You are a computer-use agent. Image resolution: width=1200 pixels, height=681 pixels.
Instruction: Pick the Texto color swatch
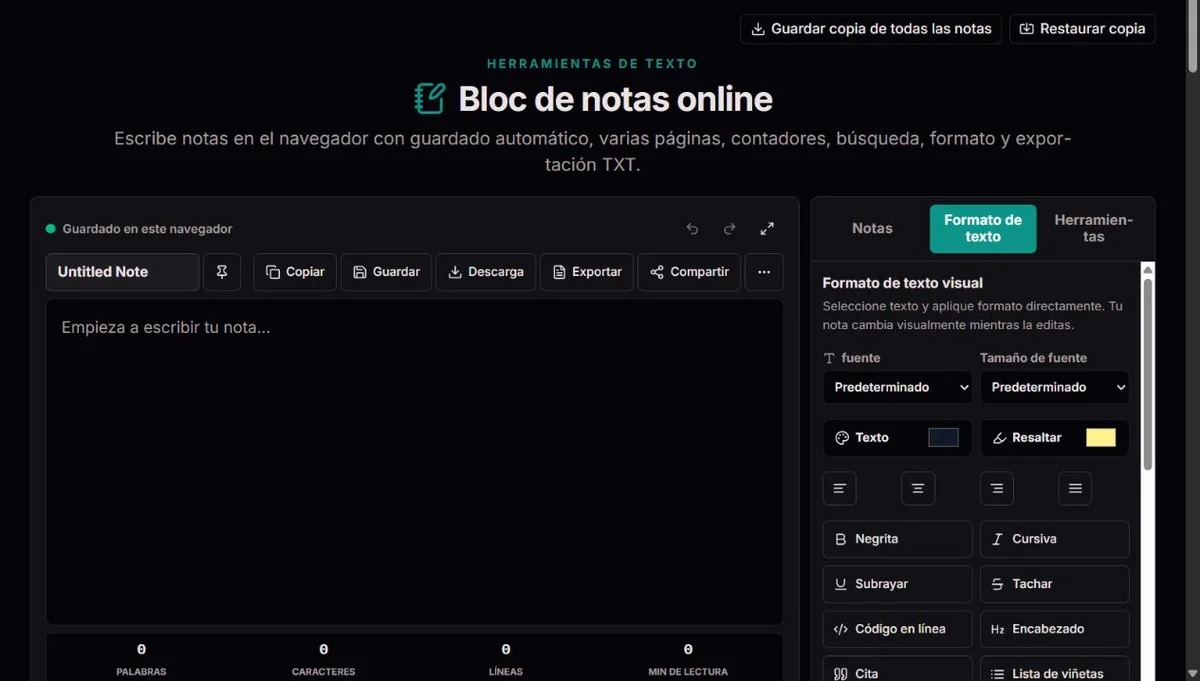click(x=943, y=437)
